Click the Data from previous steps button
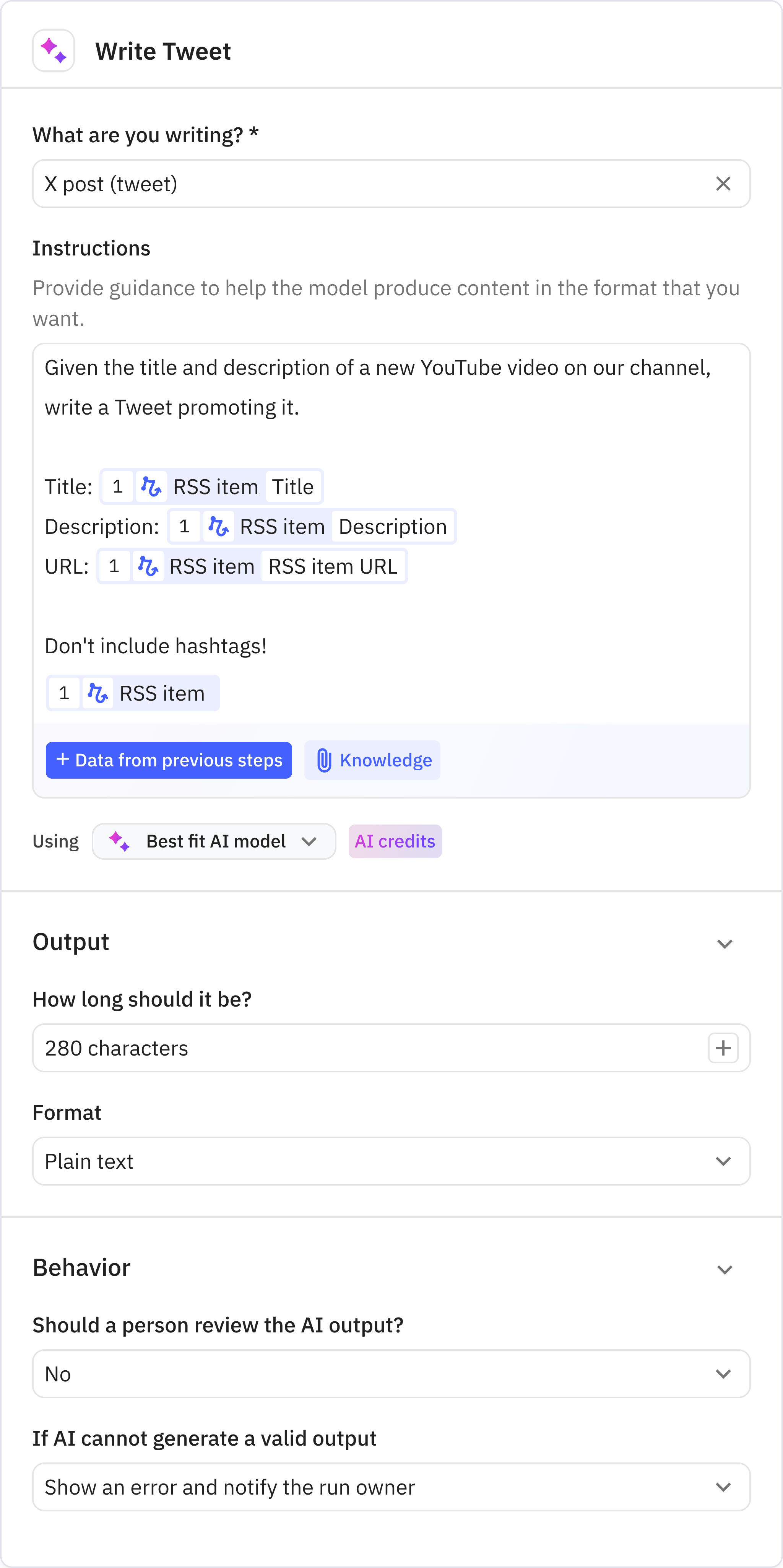 pos(169,760)
